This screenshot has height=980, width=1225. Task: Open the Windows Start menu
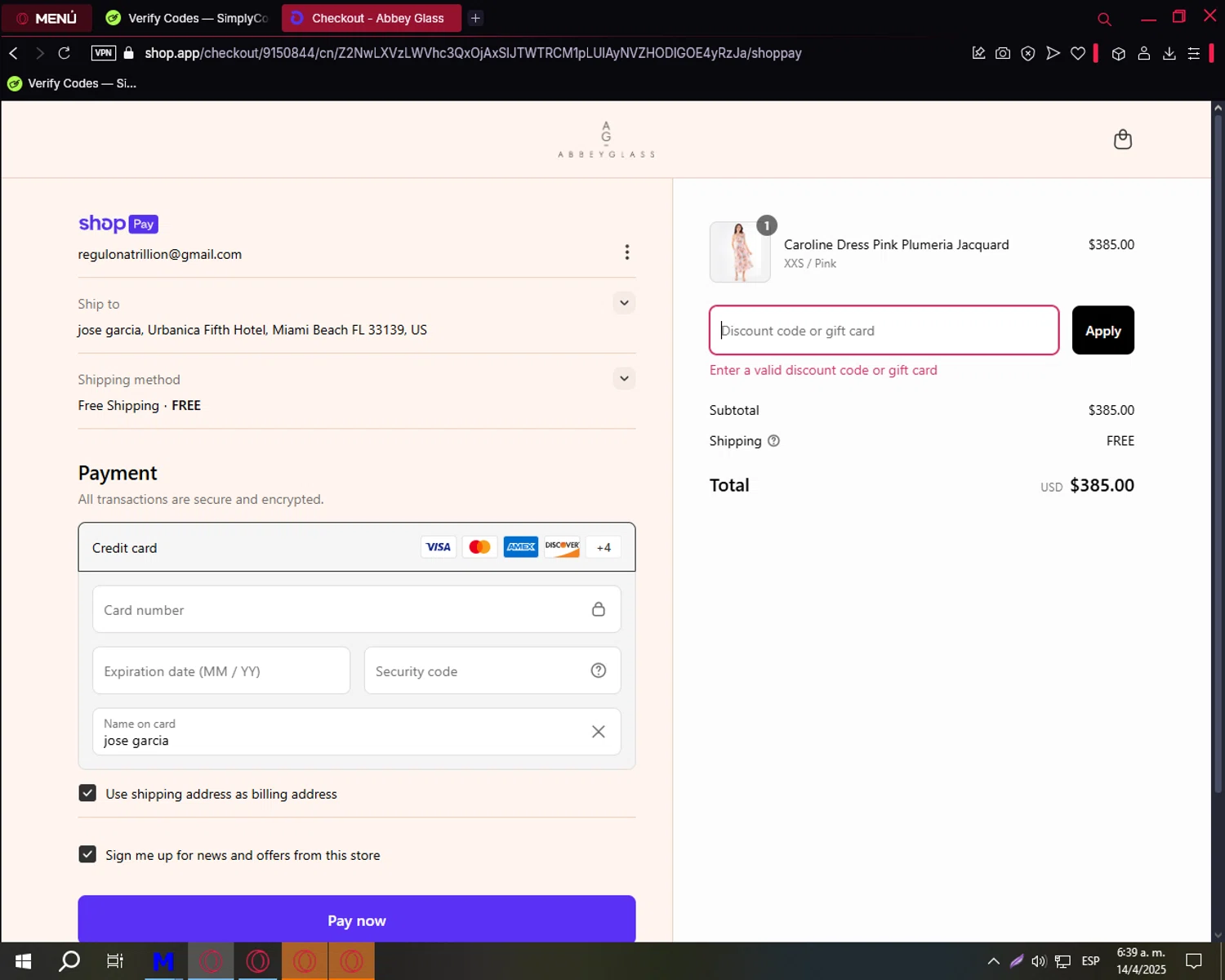click(x=23, y=961)
